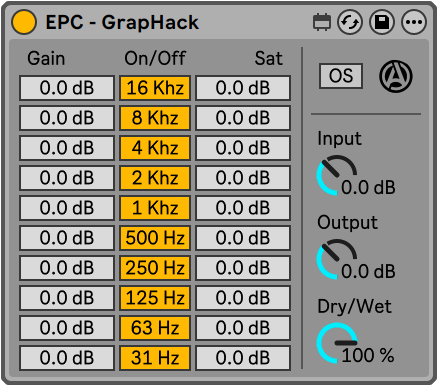Toggle the 1 Khz band on/off

(x=155, y=208)
